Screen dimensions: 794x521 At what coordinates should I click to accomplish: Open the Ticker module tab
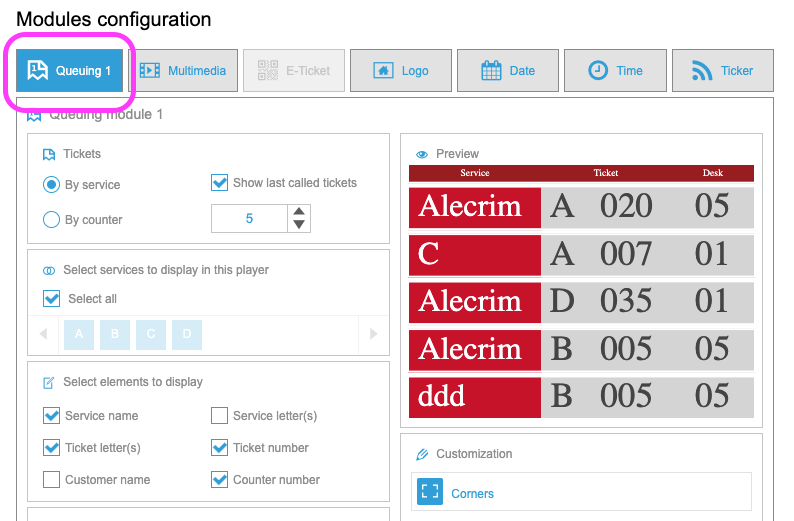[722, 70]
